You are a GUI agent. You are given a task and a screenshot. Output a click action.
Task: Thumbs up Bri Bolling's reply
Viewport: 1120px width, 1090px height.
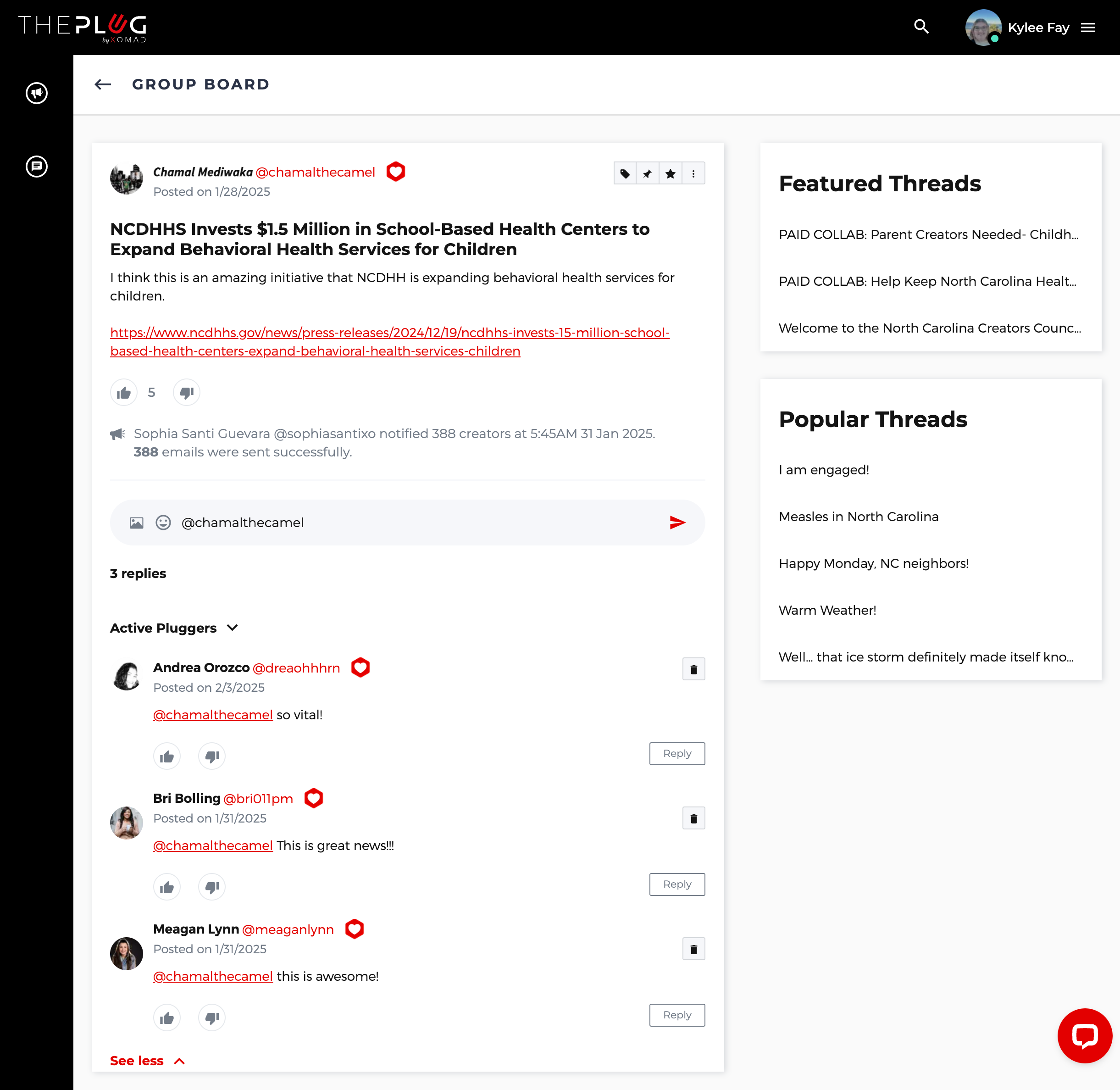pyautogui.click(x=167, y=887)
